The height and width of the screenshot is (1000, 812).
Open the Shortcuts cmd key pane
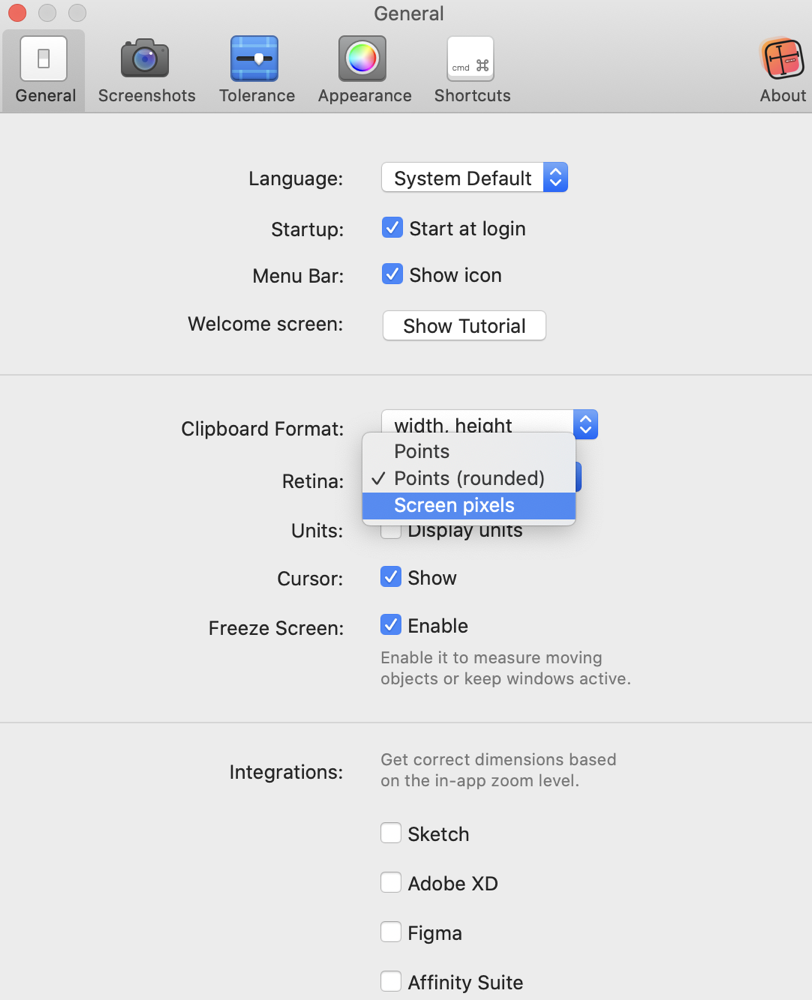(471, 70)
